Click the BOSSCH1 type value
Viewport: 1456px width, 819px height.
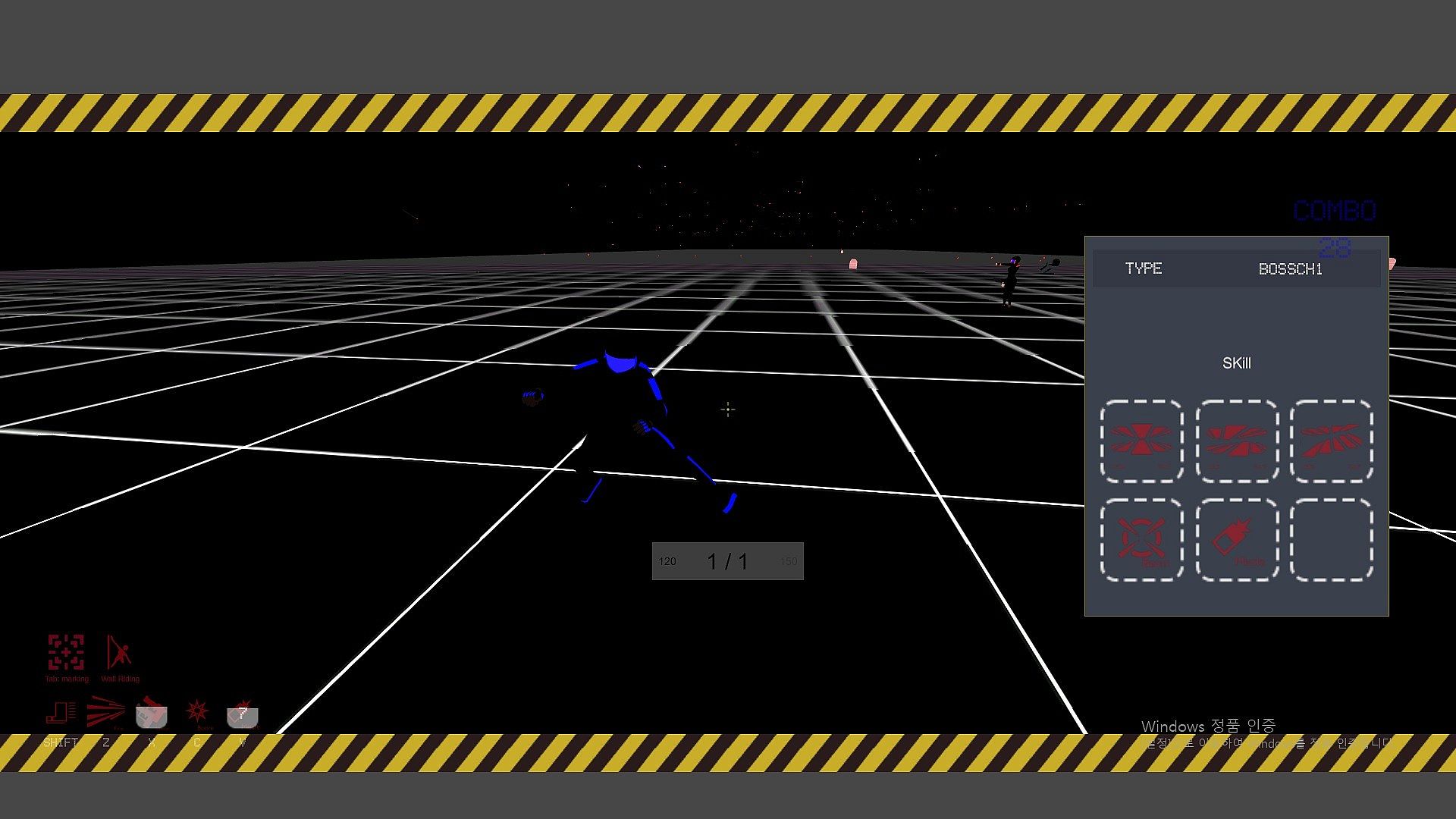pos(1290,269)
